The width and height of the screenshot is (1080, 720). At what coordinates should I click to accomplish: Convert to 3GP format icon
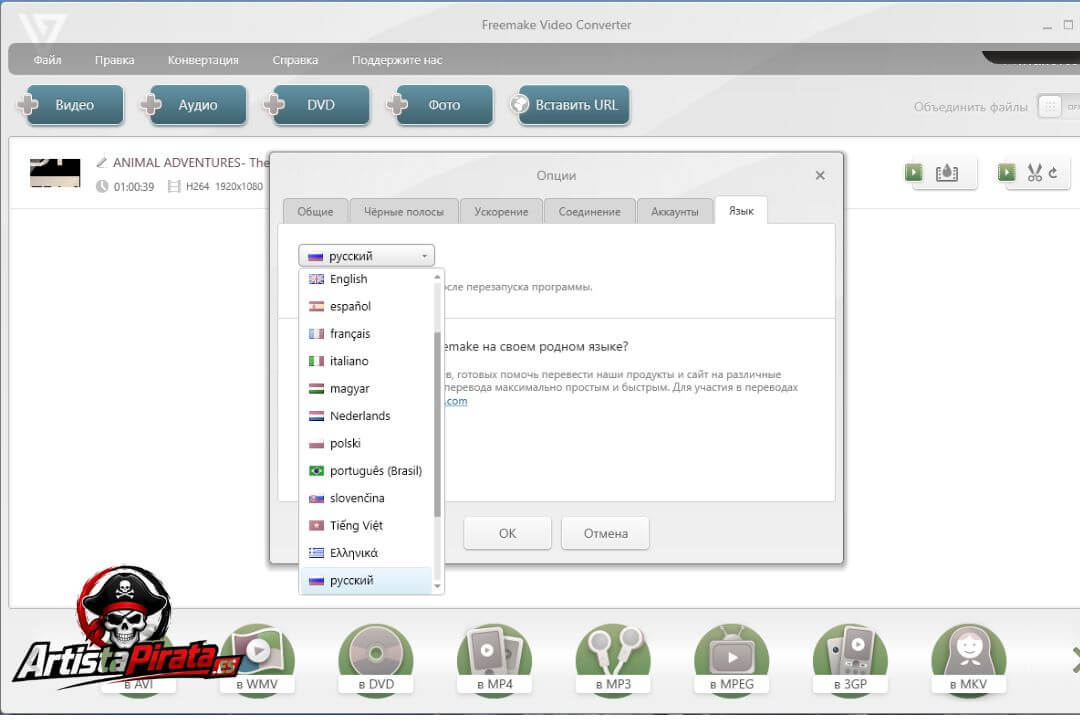(x=850, y=659)
